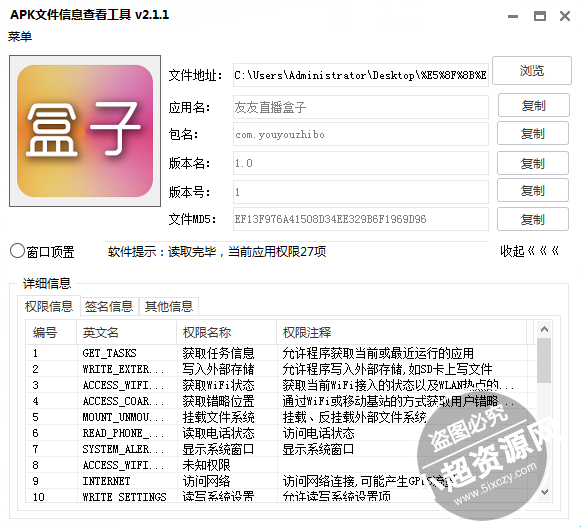Copy the 包名 value with 复制
The image size is (582, 528).
(x=533, y=134)
